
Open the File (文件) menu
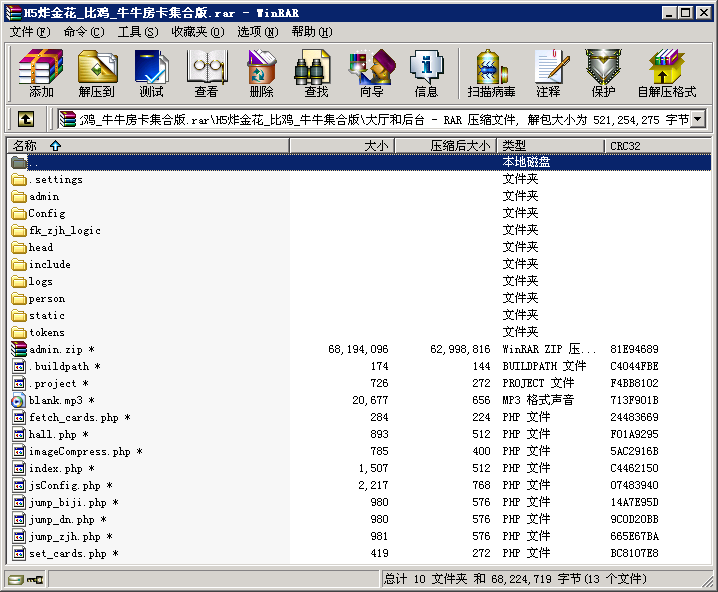[x=29, y=32]
